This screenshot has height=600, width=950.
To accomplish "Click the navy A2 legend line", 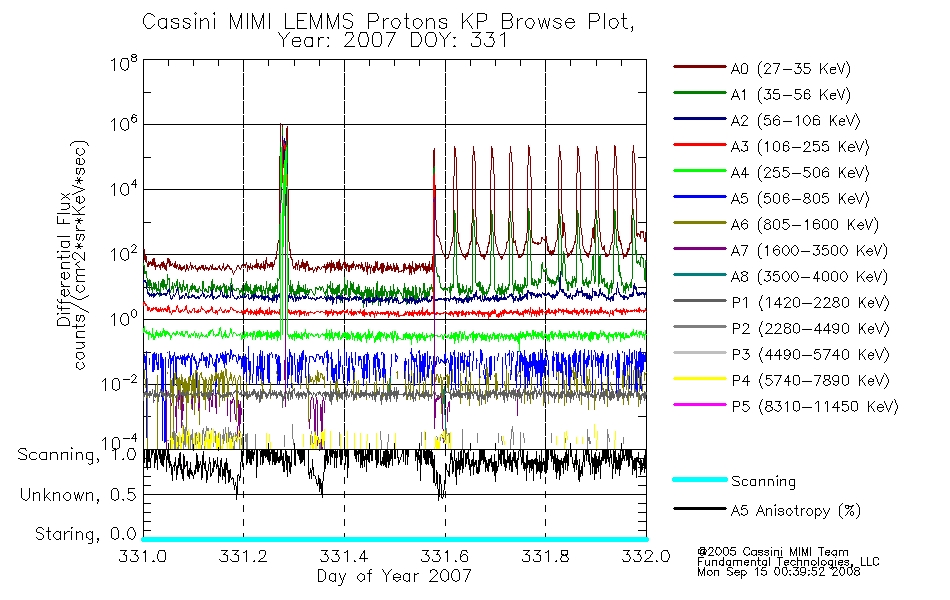I will [x=699, y=119].
